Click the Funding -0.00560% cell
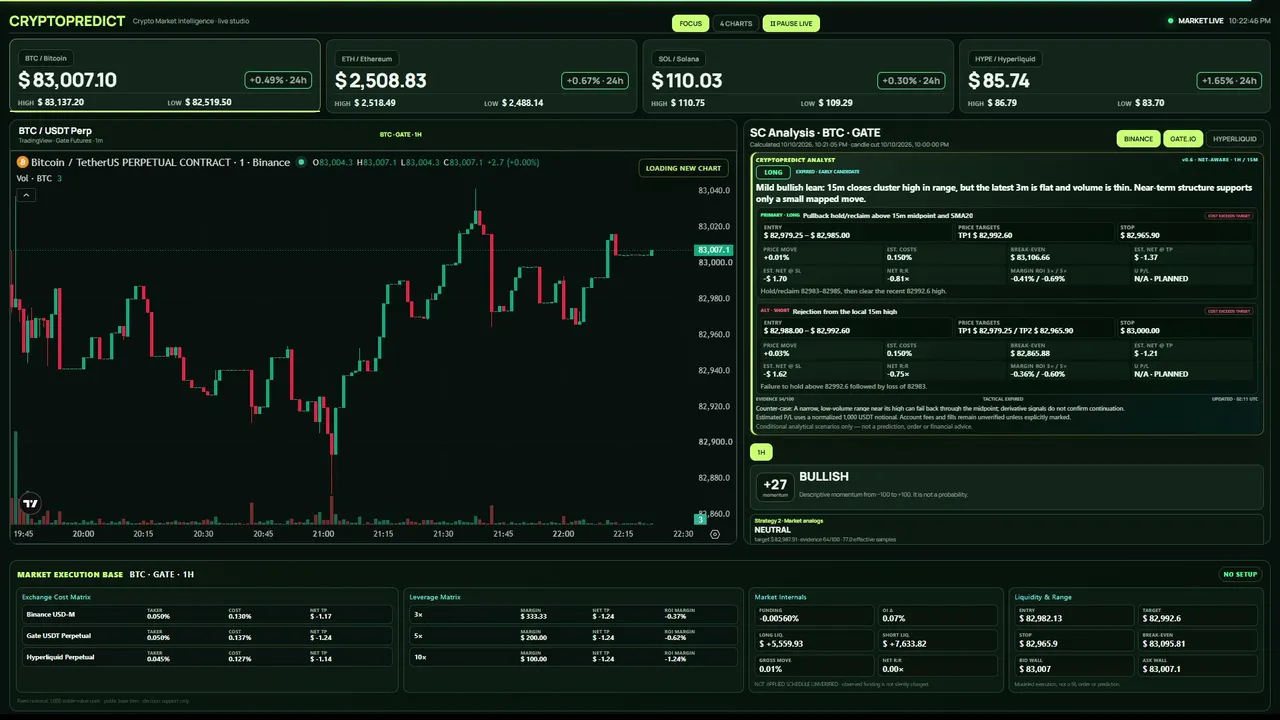This screenshot has width=1280, height=720. click(x=814, y=615)
